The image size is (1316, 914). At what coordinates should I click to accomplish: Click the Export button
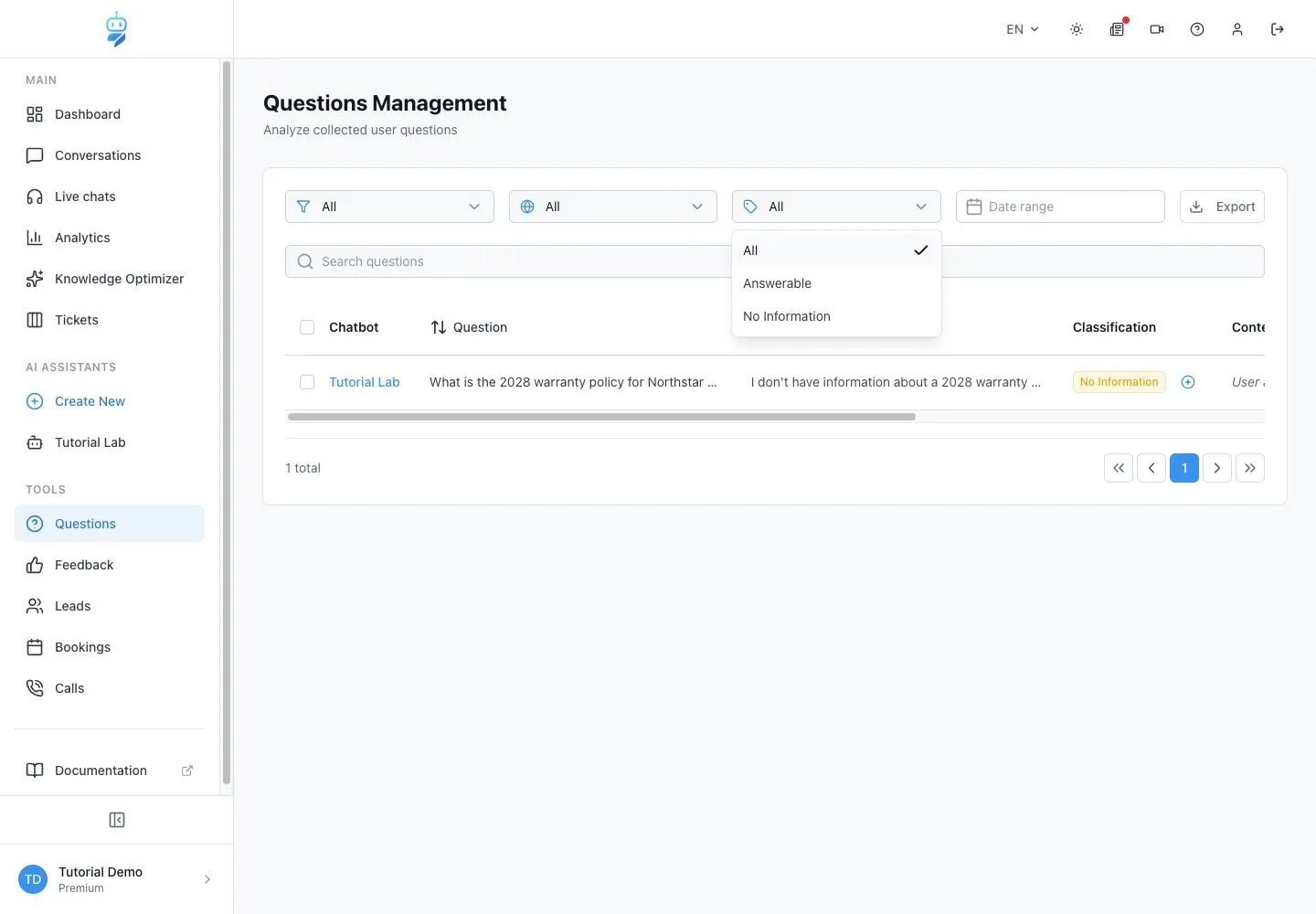[1222, 207]
